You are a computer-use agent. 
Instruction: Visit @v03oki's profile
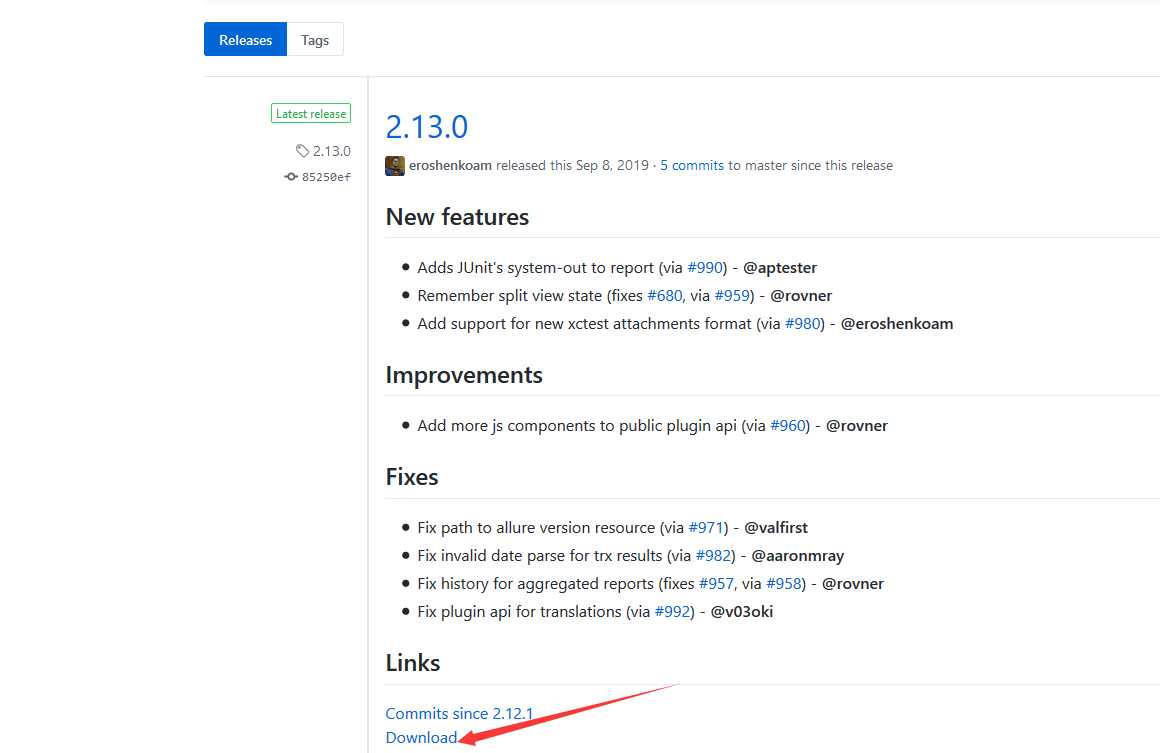pyautogui.click(x=742, y=612)
